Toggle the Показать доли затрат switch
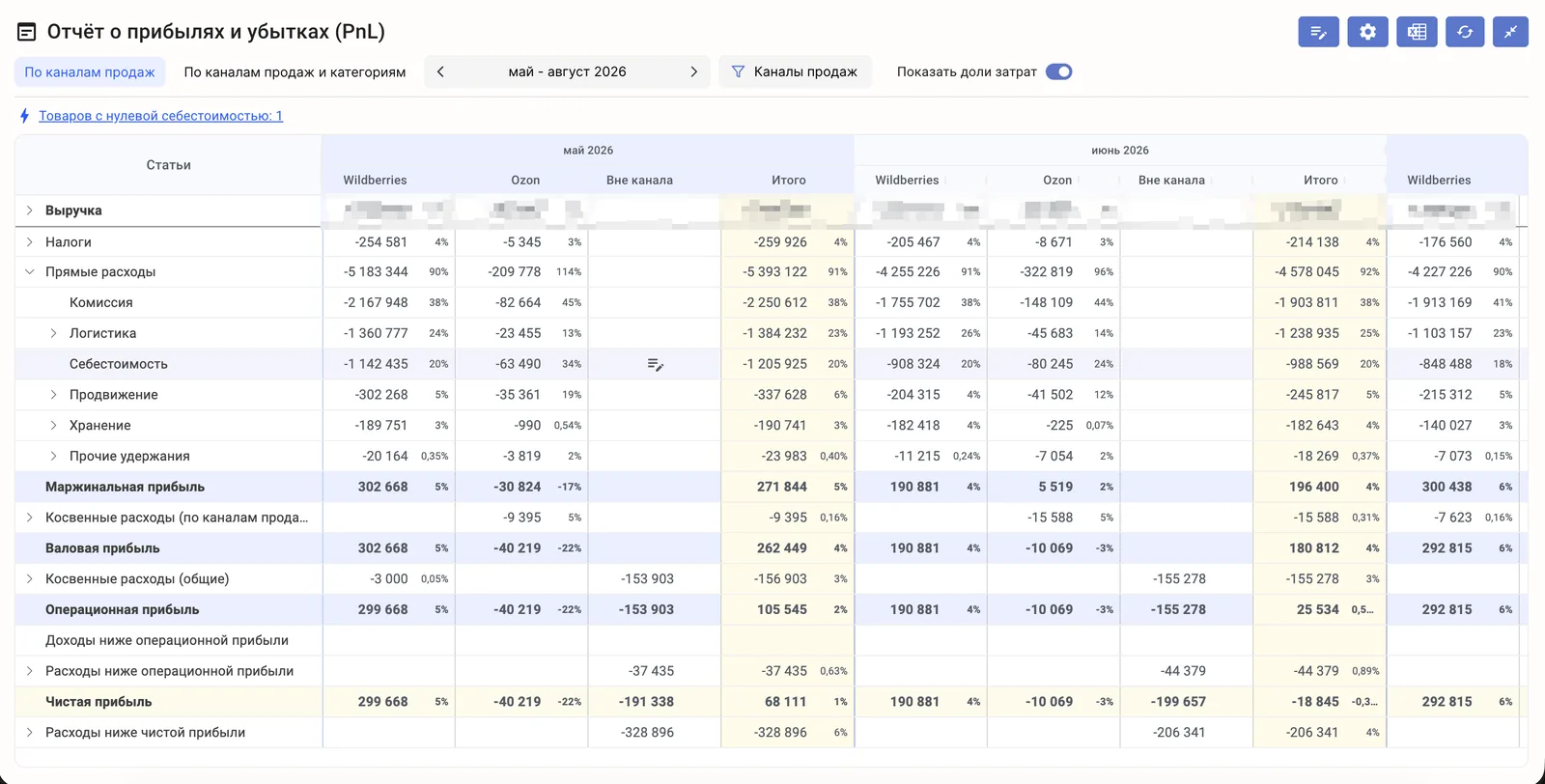The height and width of the screenshot is (784, 1545). [1058, 71]
